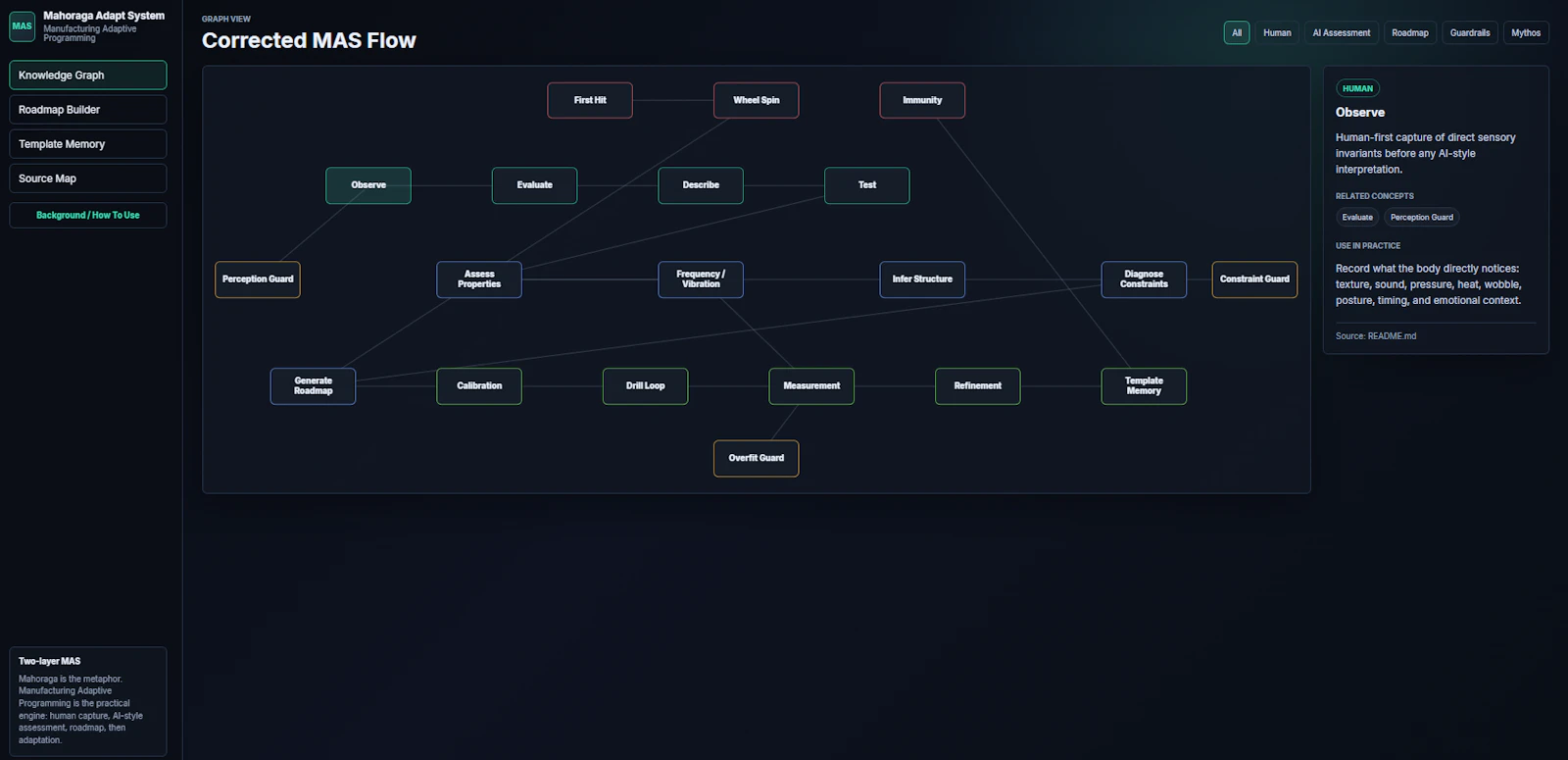Viewport: 1568px width, 760px height.
Task: Filter graph by Guardrails
Action: [1470, 32]
